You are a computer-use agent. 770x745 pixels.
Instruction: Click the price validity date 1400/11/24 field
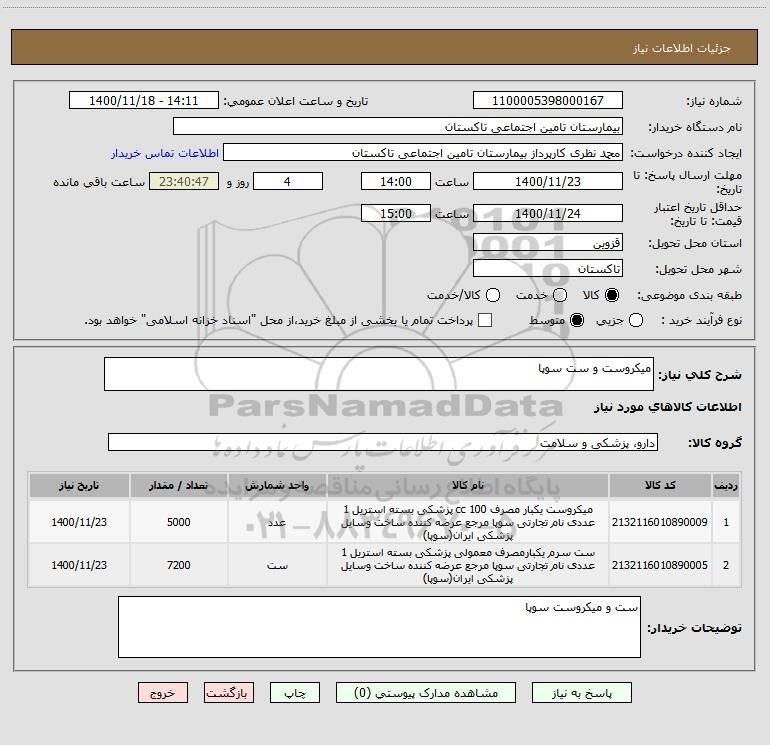548,213
